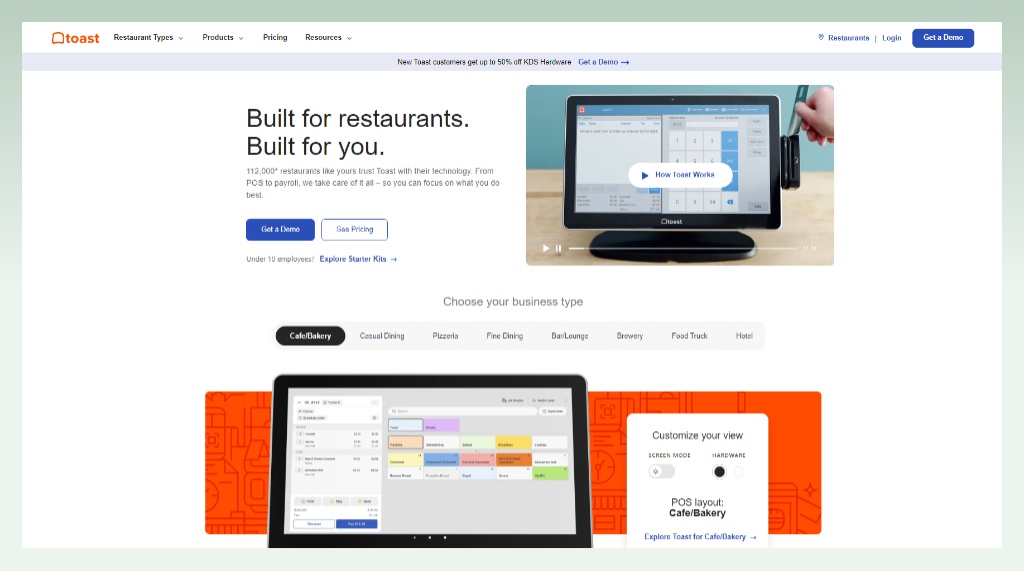1024x571 pixels.
Task: Open the Restaurants link in header
Action: click(848, 38)
